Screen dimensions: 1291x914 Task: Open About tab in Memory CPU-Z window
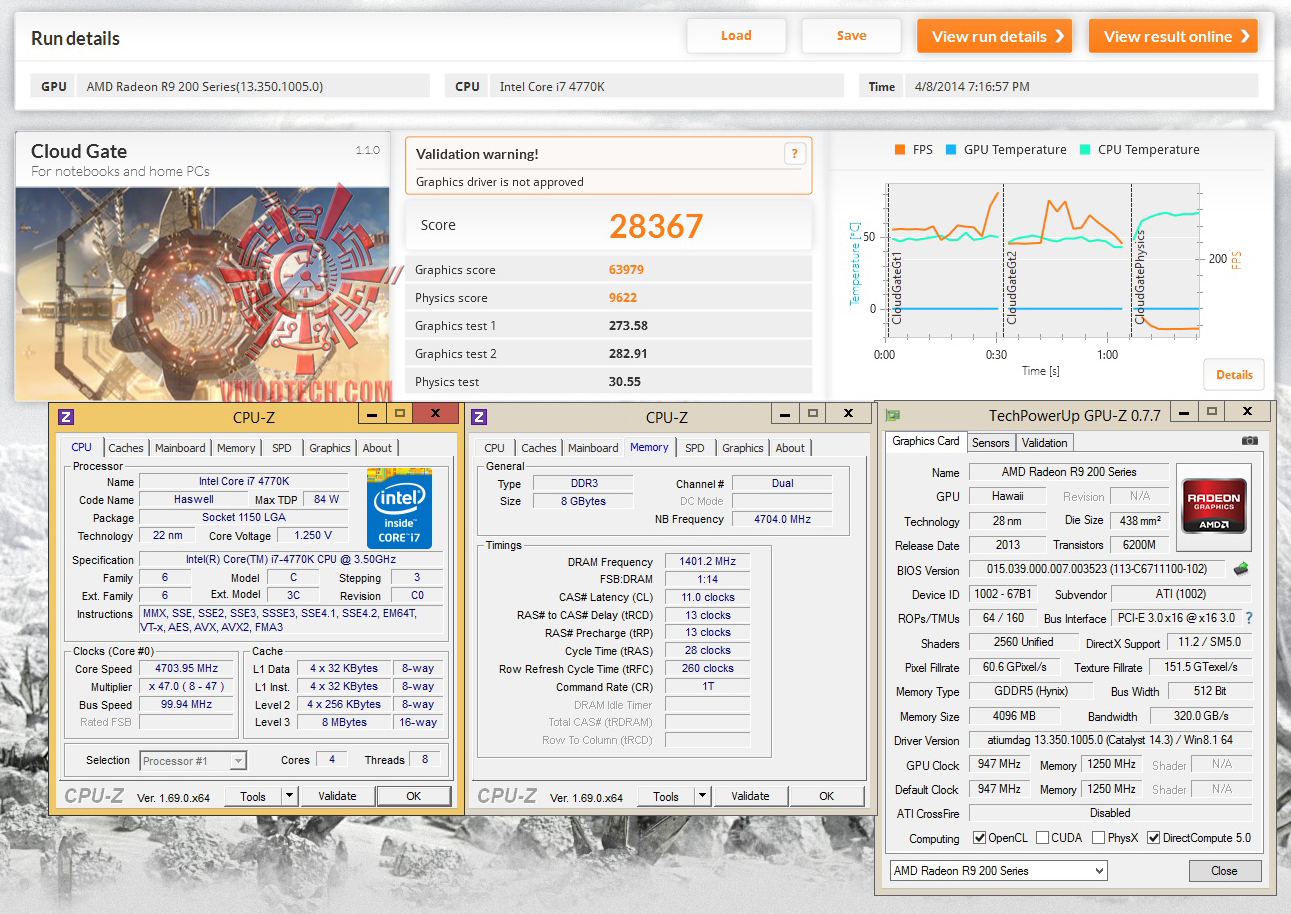coord(790,448)
